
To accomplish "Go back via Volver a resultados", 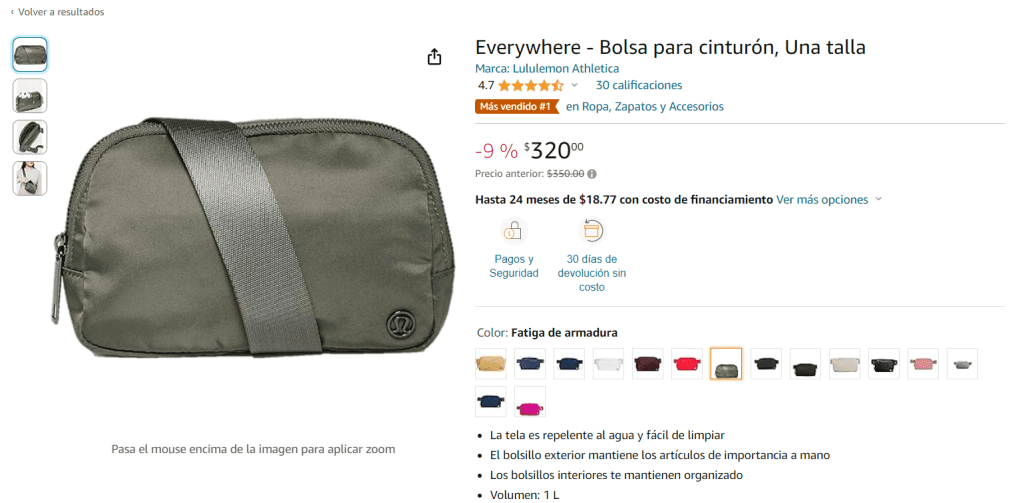I will 57,12.
